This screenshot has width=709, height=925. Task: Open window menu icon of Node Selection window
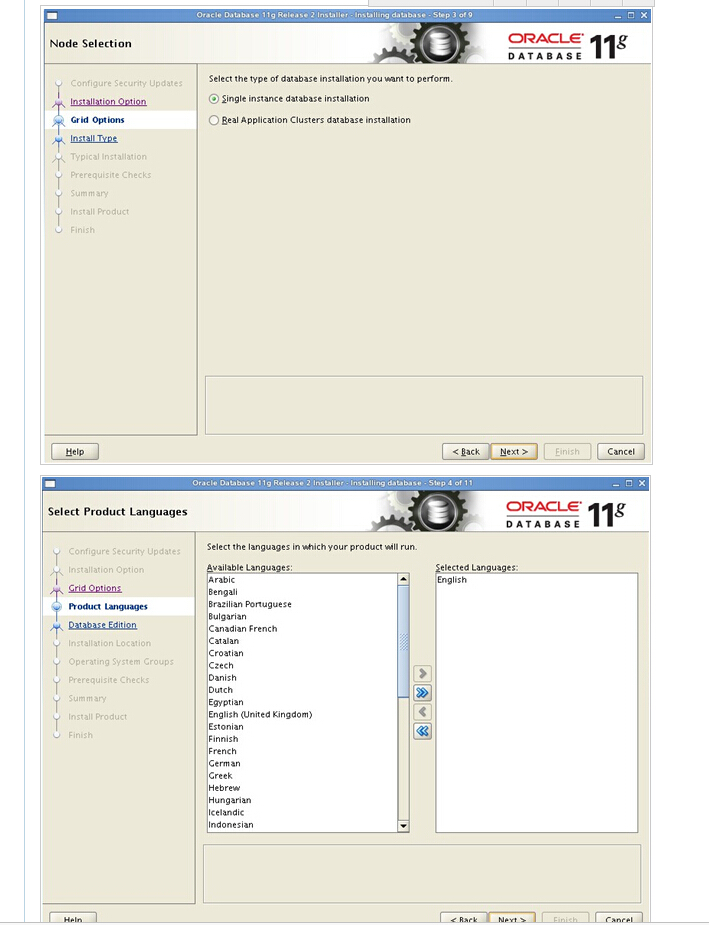point(52,16)
